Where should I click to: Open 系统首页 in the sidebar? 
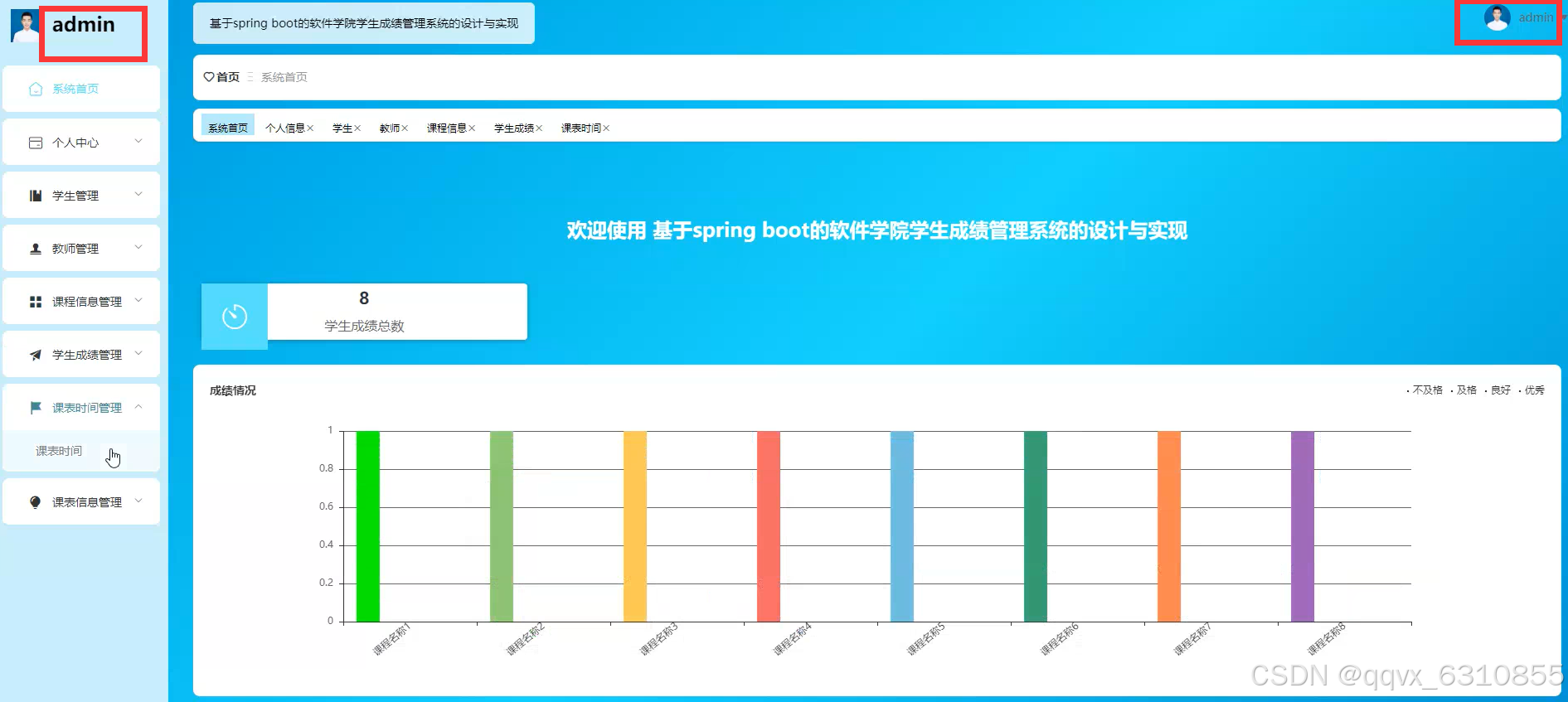pos(81,89)
